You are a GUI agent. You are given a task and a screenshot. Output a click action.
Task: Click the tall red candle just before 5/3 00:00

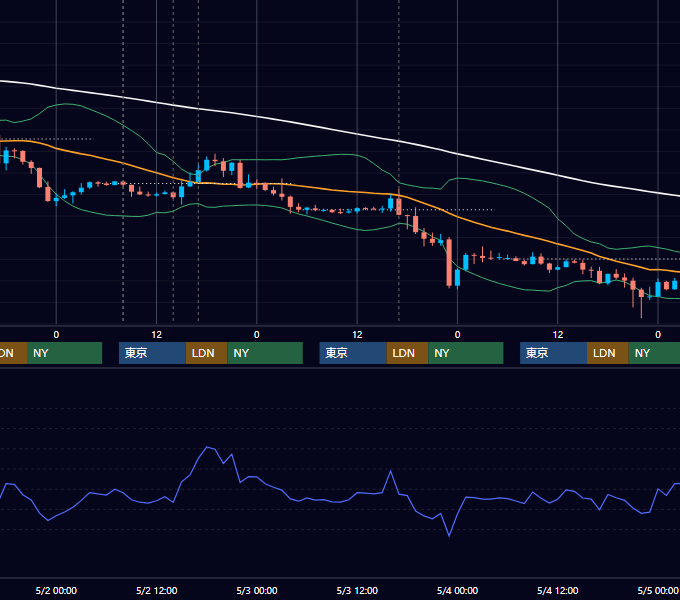(x=240, y=174)
